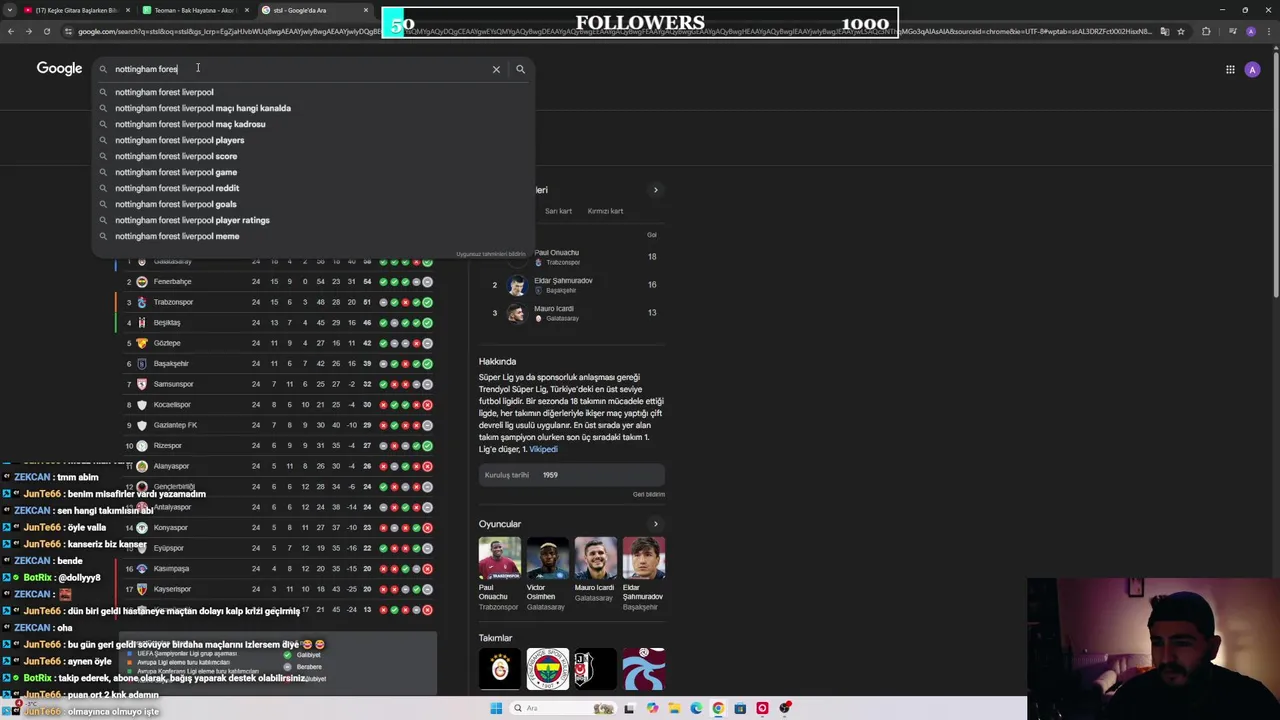Open the Vikipedi link
The height and width of the screenshot is (720, 1280).
pyautogui.click(x=543, y=449)
